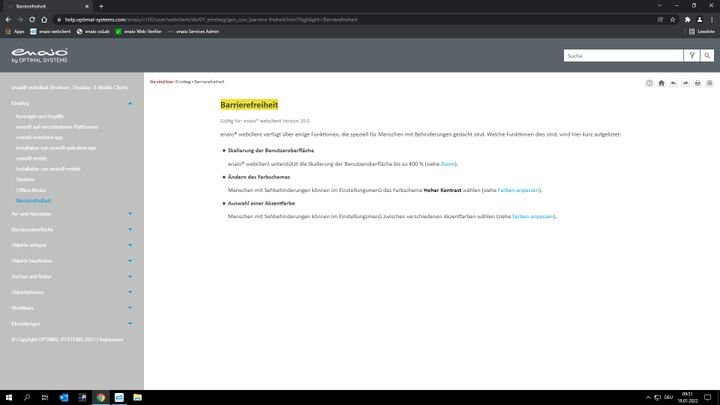Click the home icon in the page toolbar

661,83
